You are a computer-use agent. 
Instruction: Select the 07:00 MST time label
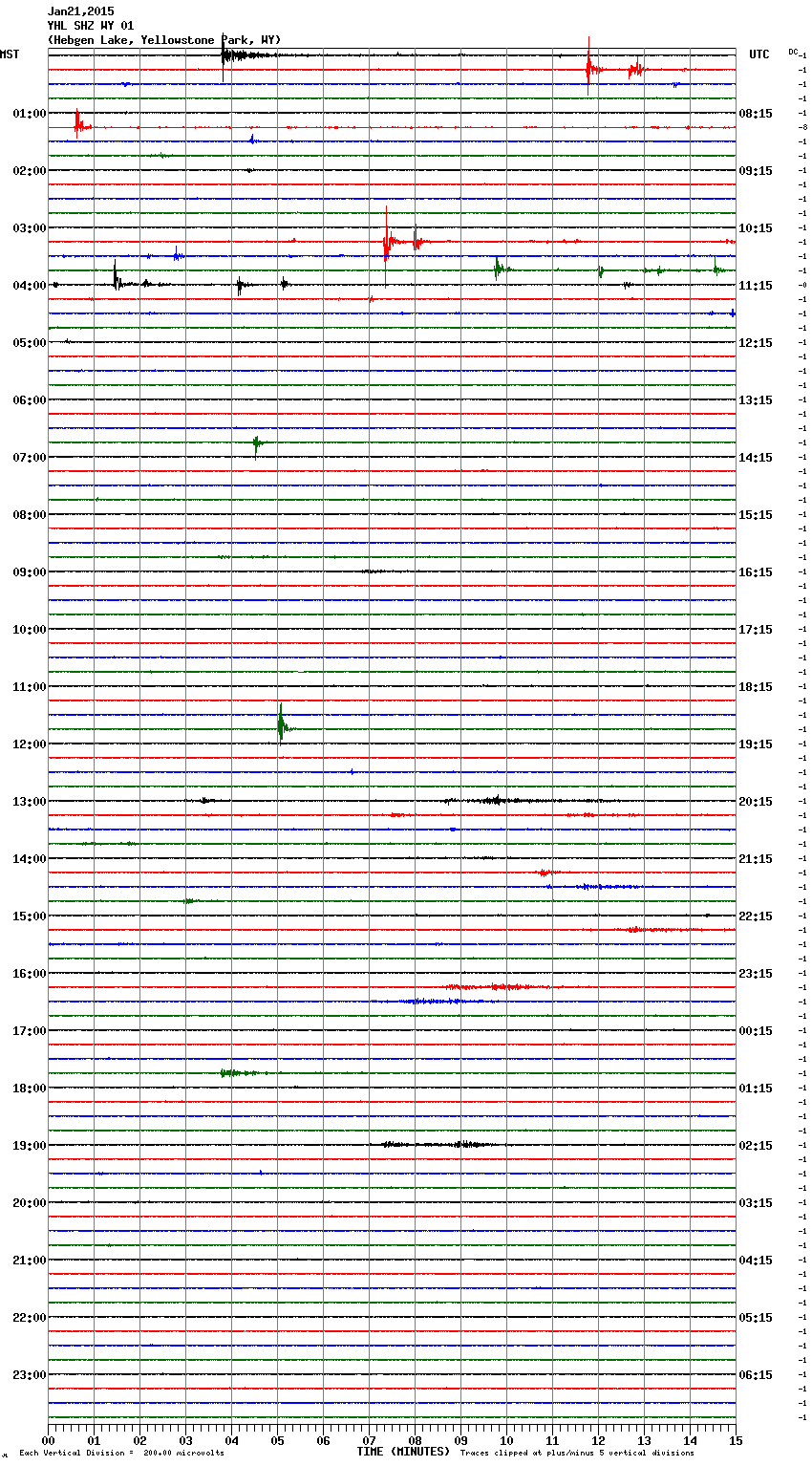30,458
